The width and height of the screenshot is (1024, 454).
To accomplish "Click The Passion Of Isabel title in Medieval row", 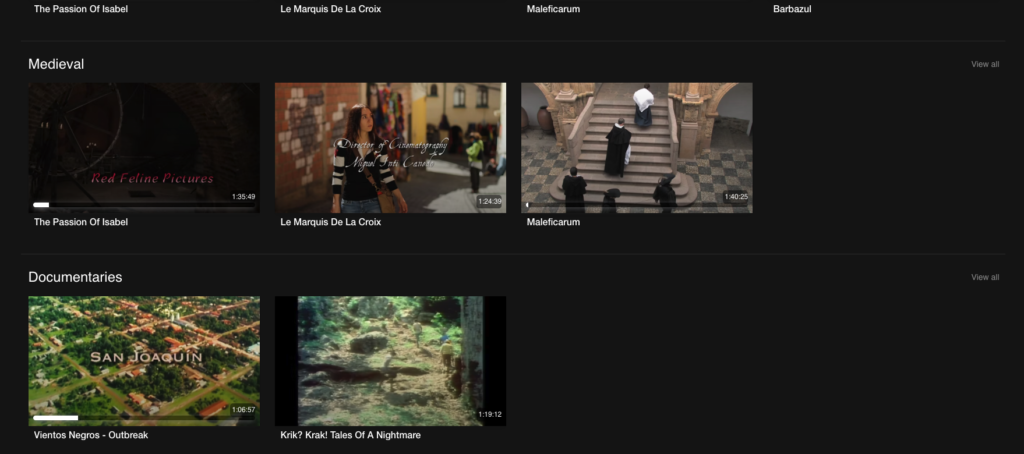I will click(80, 222).
